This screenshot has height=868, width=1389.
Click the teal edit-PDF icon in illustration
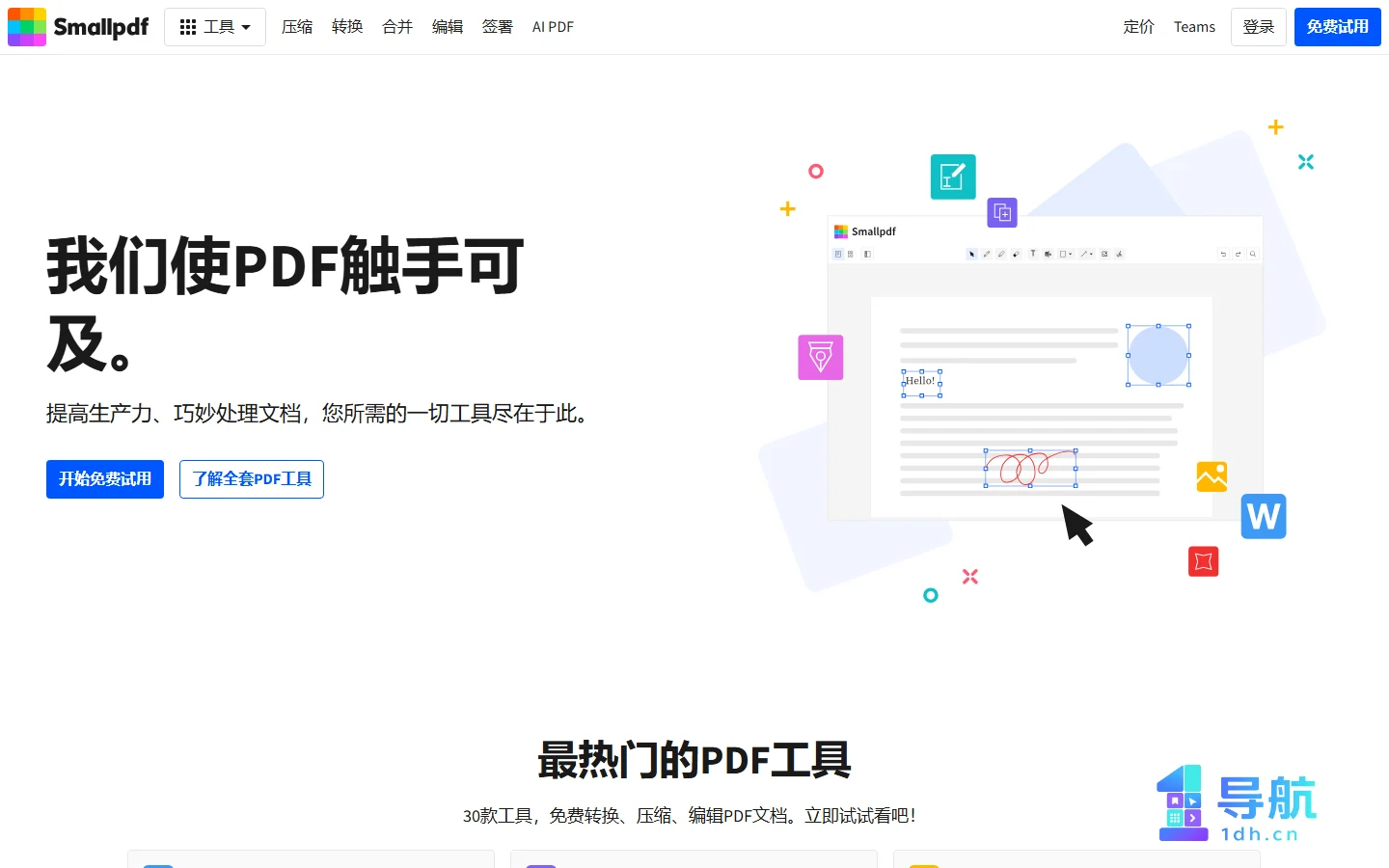pos(953,177)
